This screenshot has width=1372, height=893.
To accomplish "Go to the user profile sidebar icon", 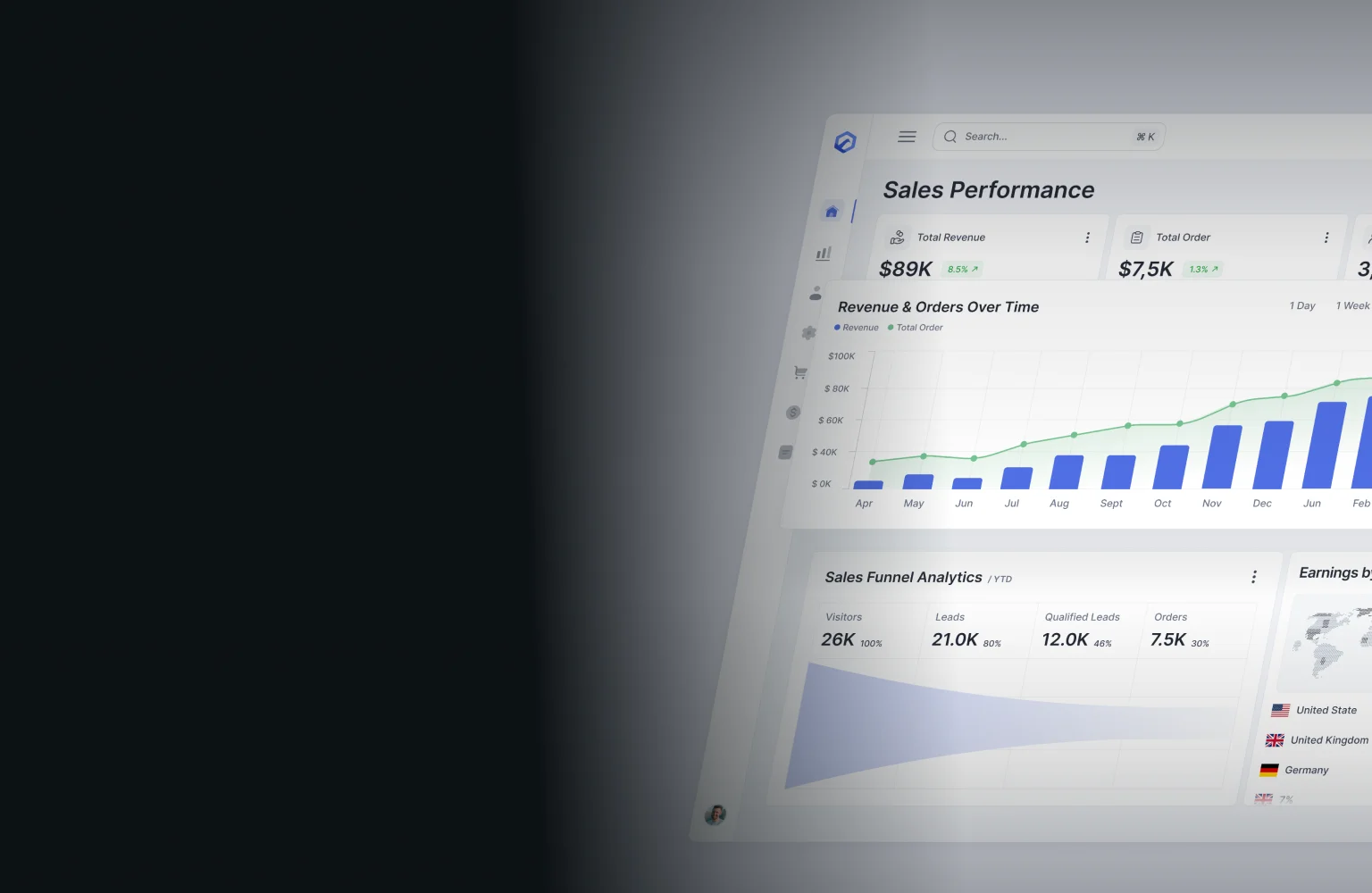I will pos(816,293).
